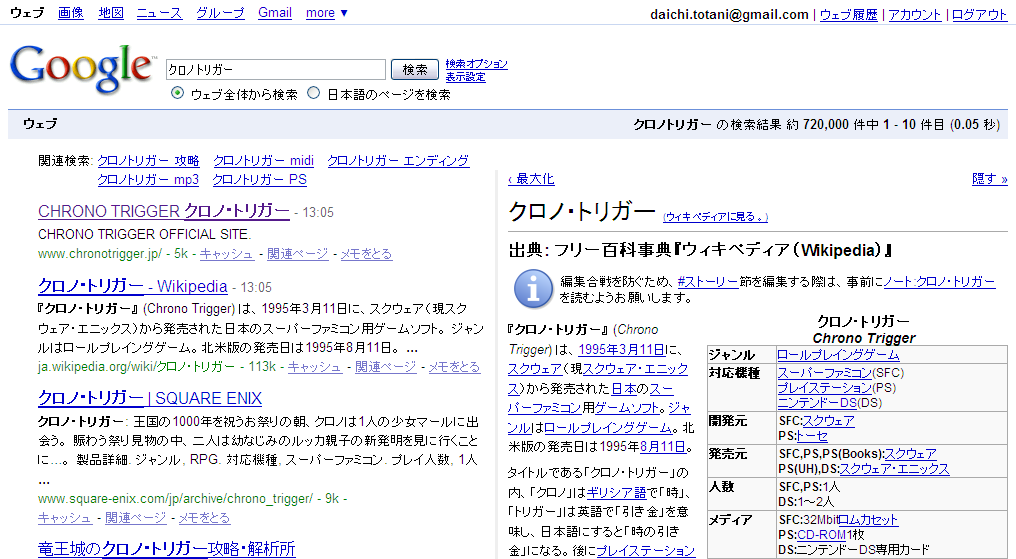Screen dimensions: 1016x559
Task: Open キャッシュ link for chronotrigger.jp result
Action: [226, 254]
